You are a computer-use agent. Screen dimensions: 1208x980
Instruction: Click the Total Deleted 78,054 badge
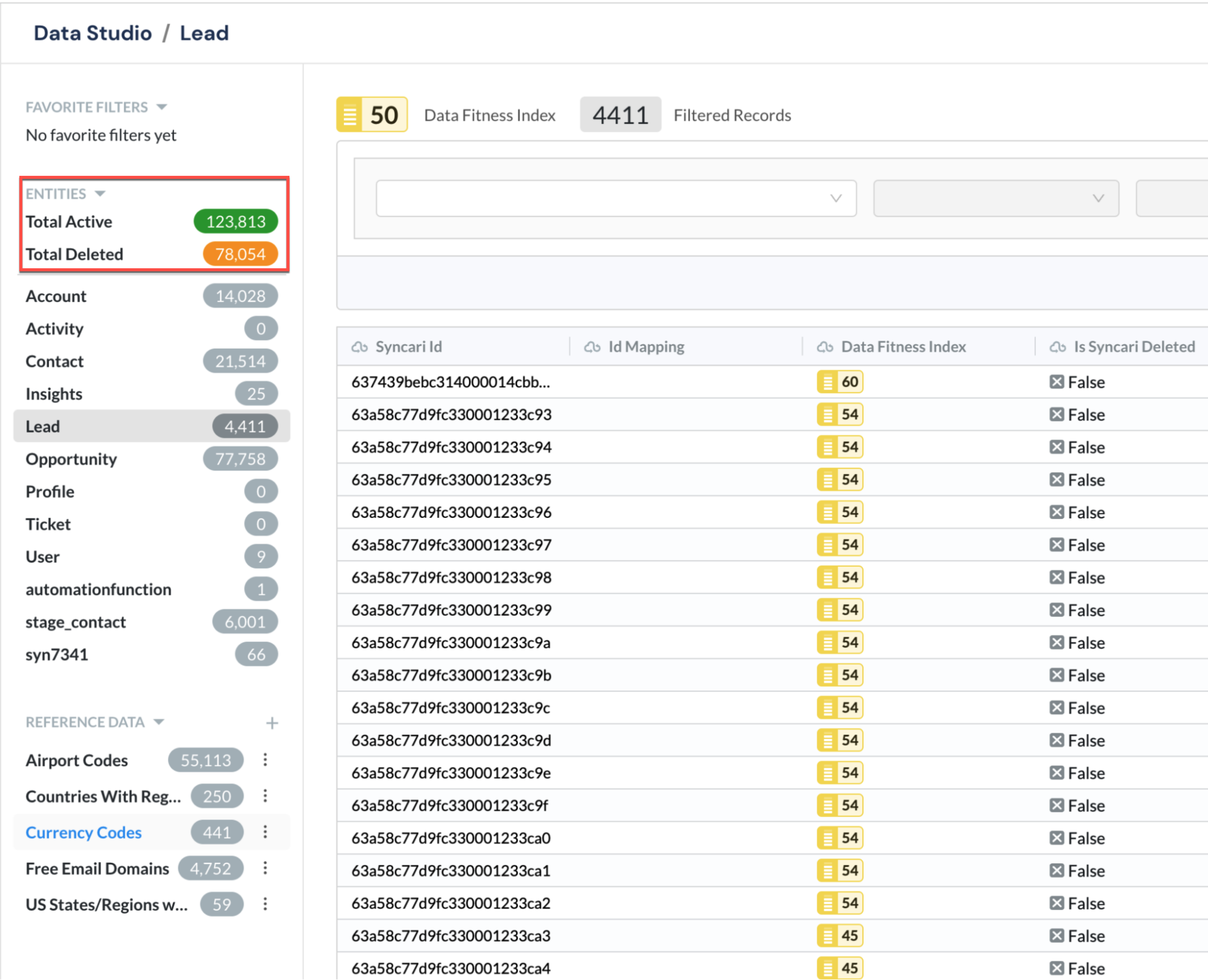(x=240, y=254)
